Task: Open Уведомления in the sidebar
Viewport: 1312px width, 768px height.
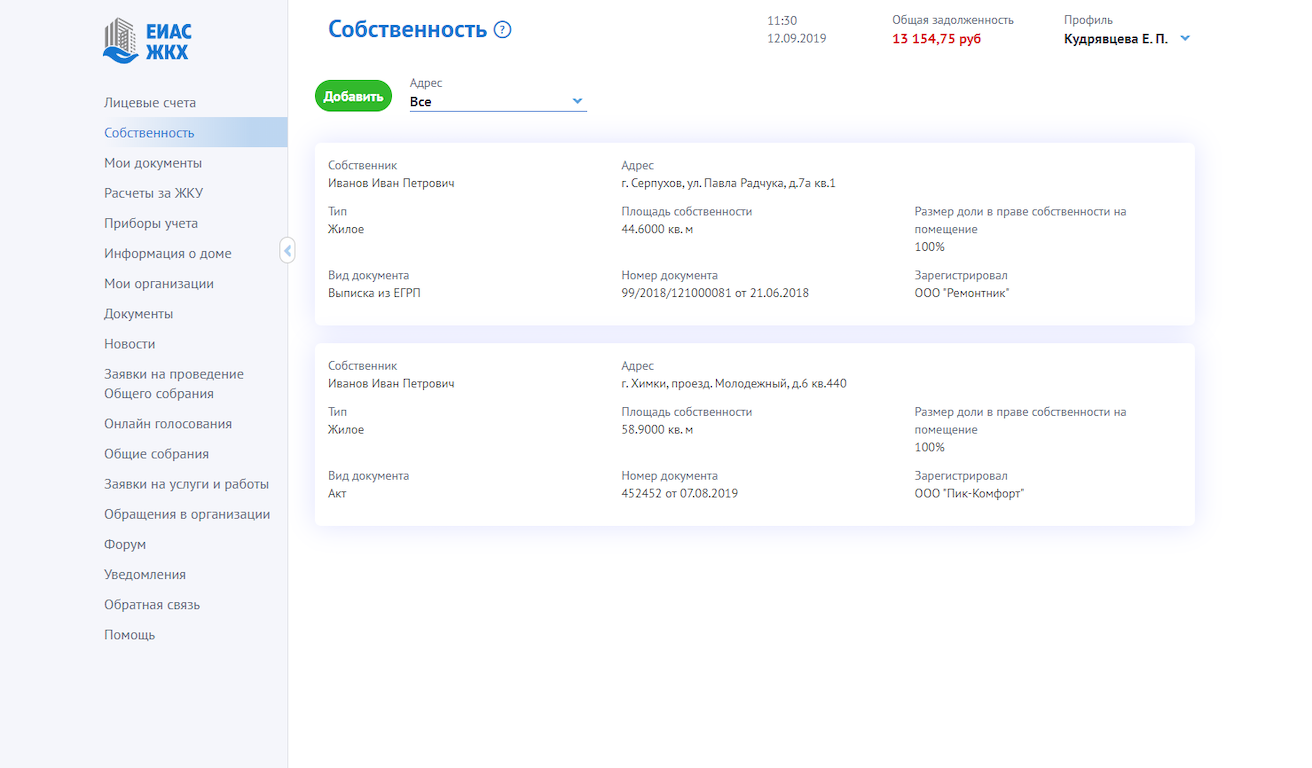Action: click(x=145, y=575)
